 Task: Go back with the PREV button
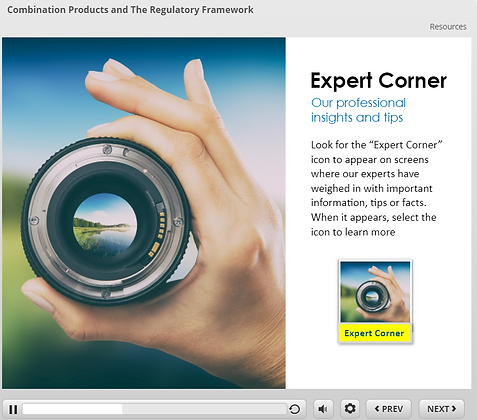click(389, 409)
